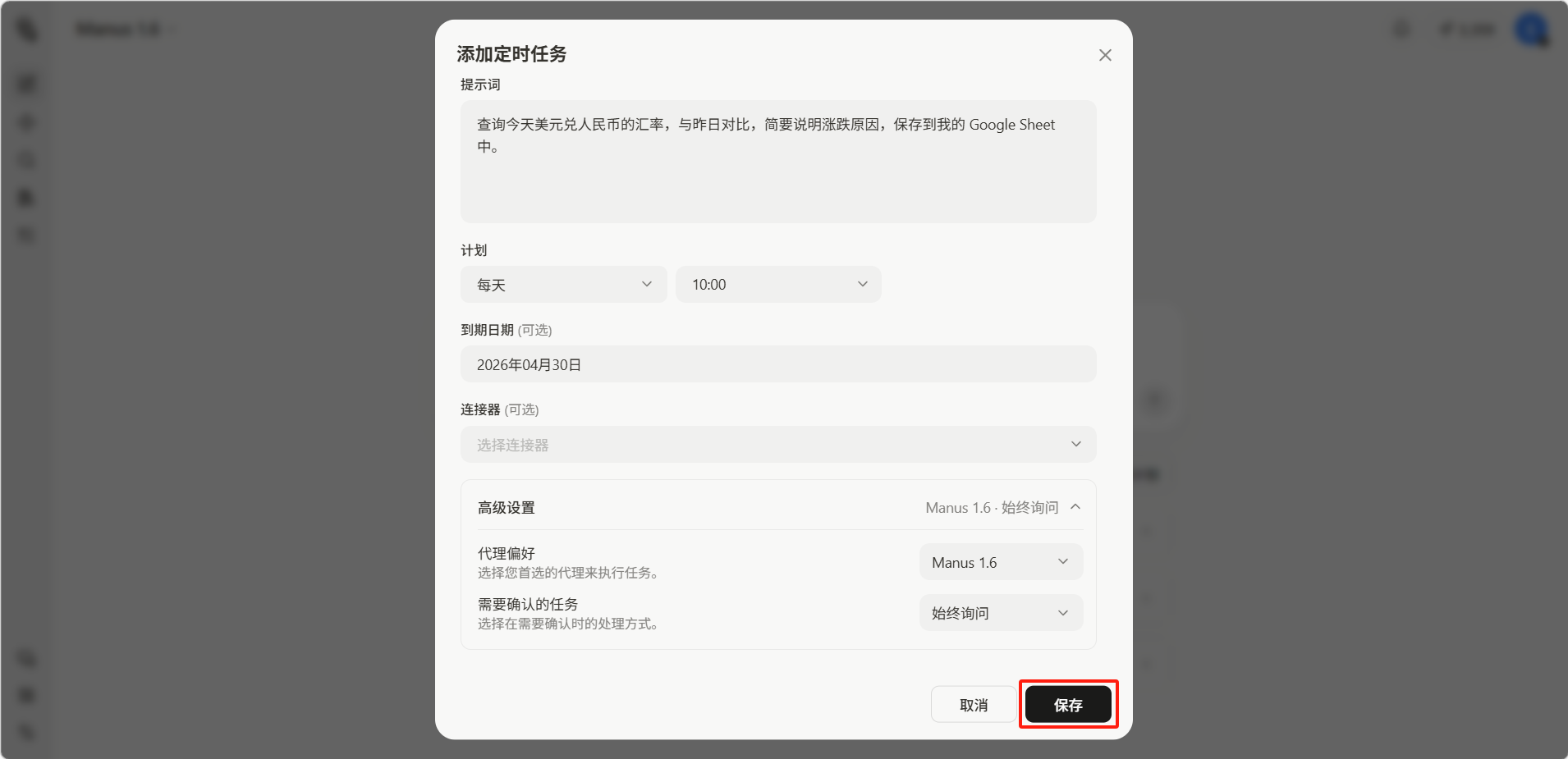This screenshot has width=1568, height=759.
Task: Click the bottom-most icon in left sidebar
Action: (x=27, y=731)
